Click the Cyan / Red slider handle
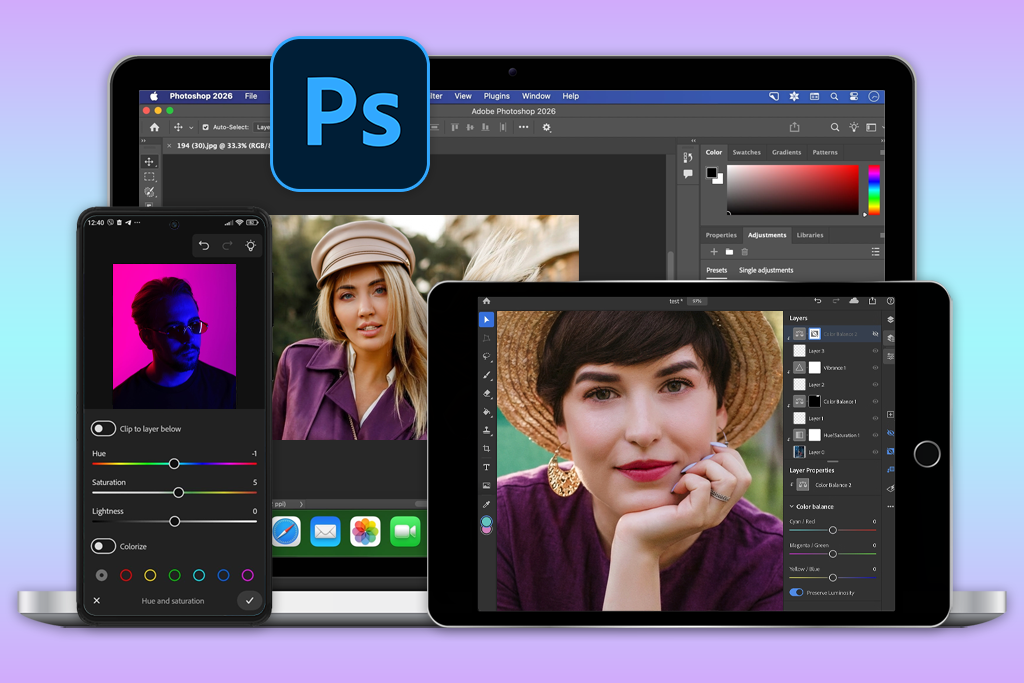 [833, 530]
